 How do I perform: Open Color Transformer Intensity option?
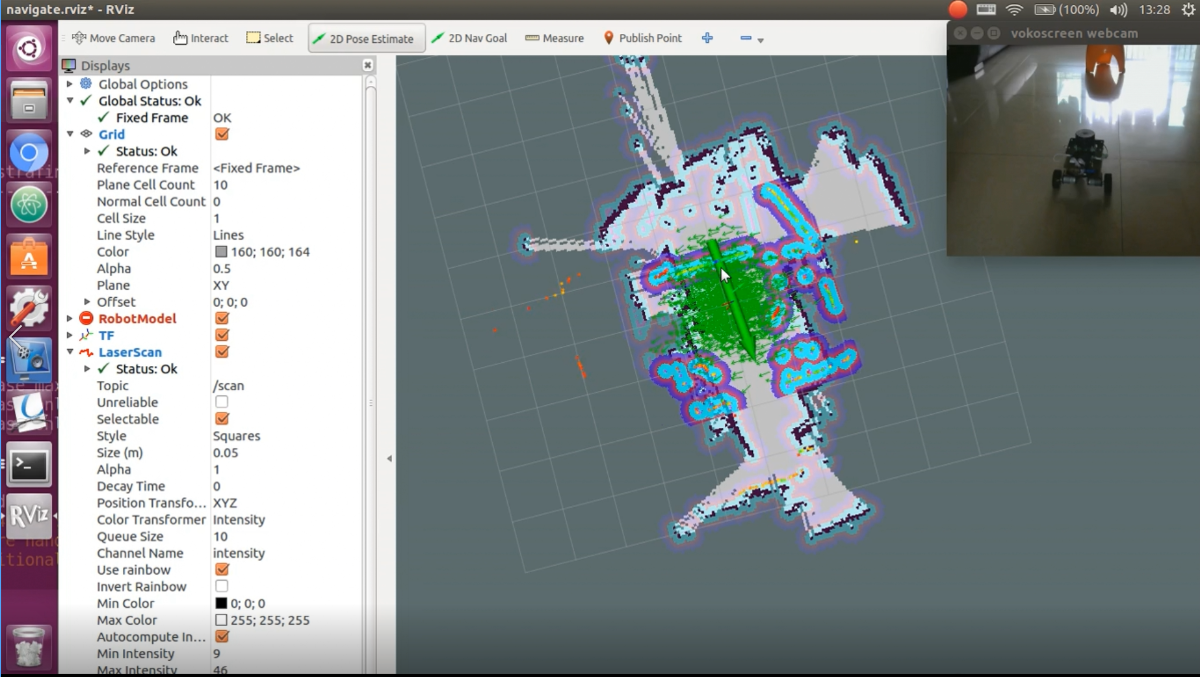coord(287,520)
